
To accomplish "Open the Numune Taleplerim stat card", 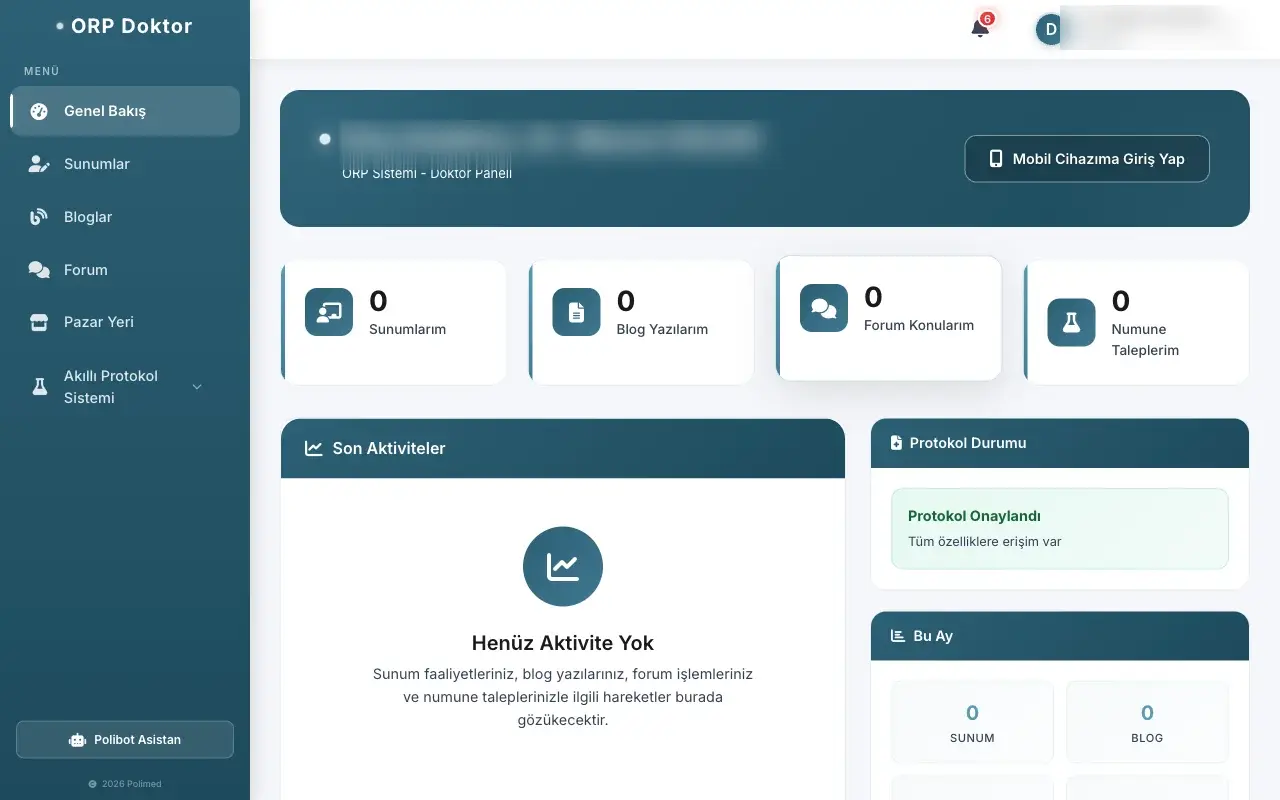I will click(x=1136, y=322).
